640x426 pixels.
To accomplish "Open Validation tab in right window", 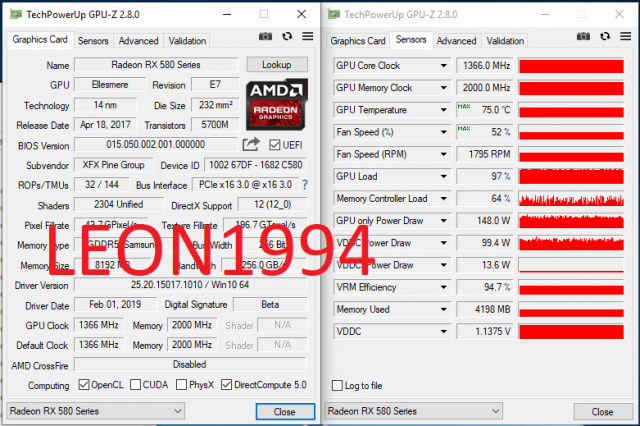I will [505, 41].
